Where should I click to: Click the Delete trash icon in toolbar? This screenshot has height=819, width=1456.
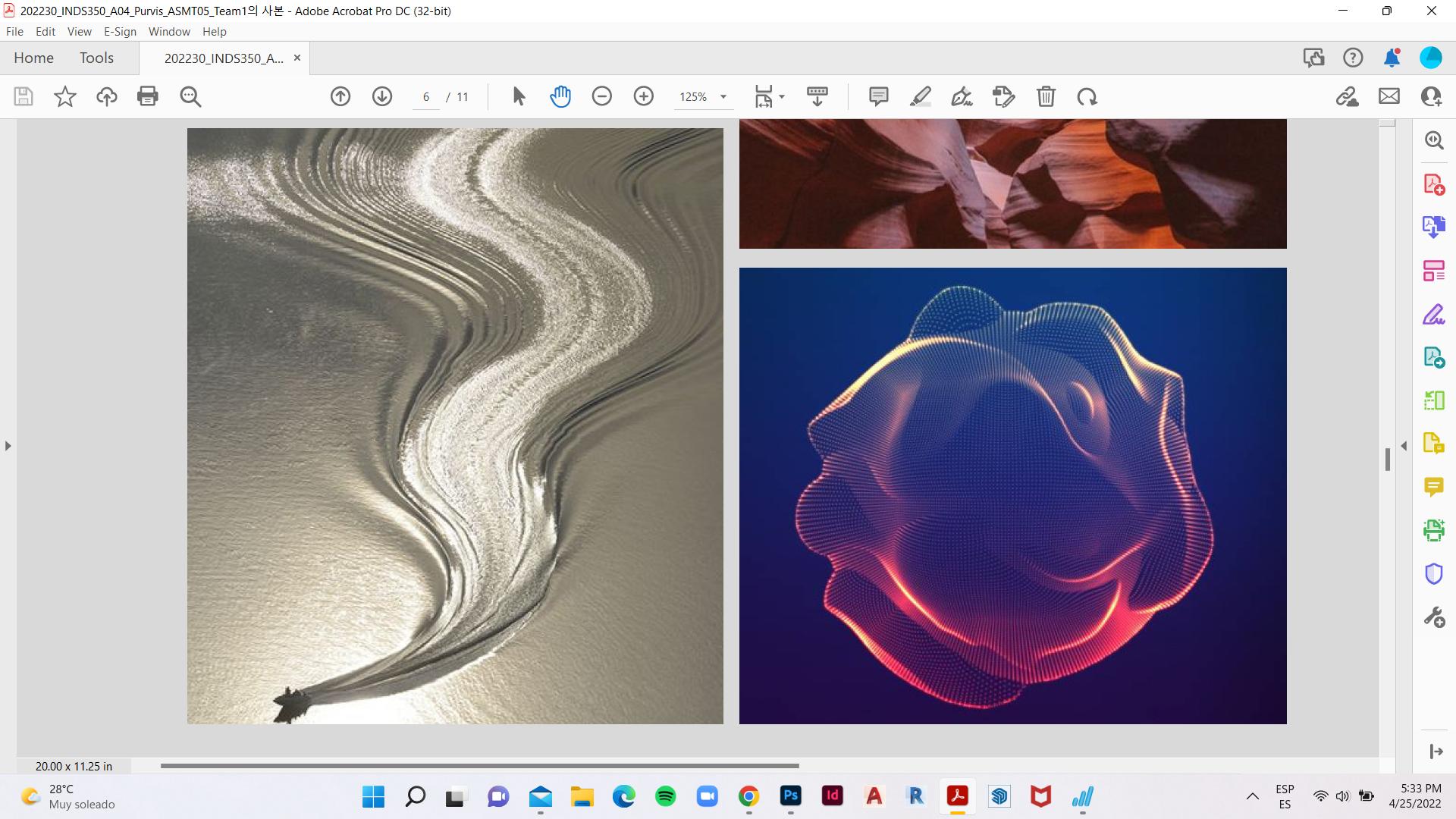(x=1046, y=96)
